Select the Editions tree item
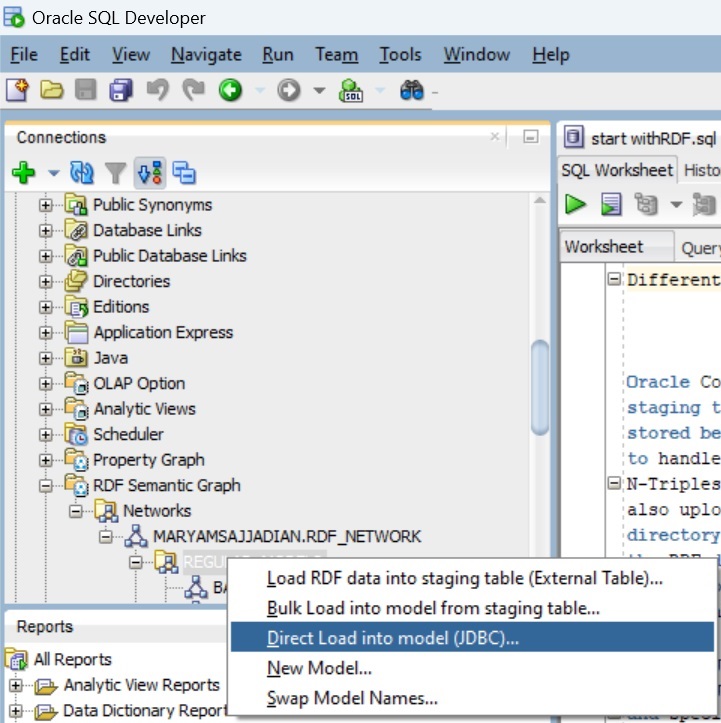Viewport: 721px width, 723px height. [x=121, y=307]
